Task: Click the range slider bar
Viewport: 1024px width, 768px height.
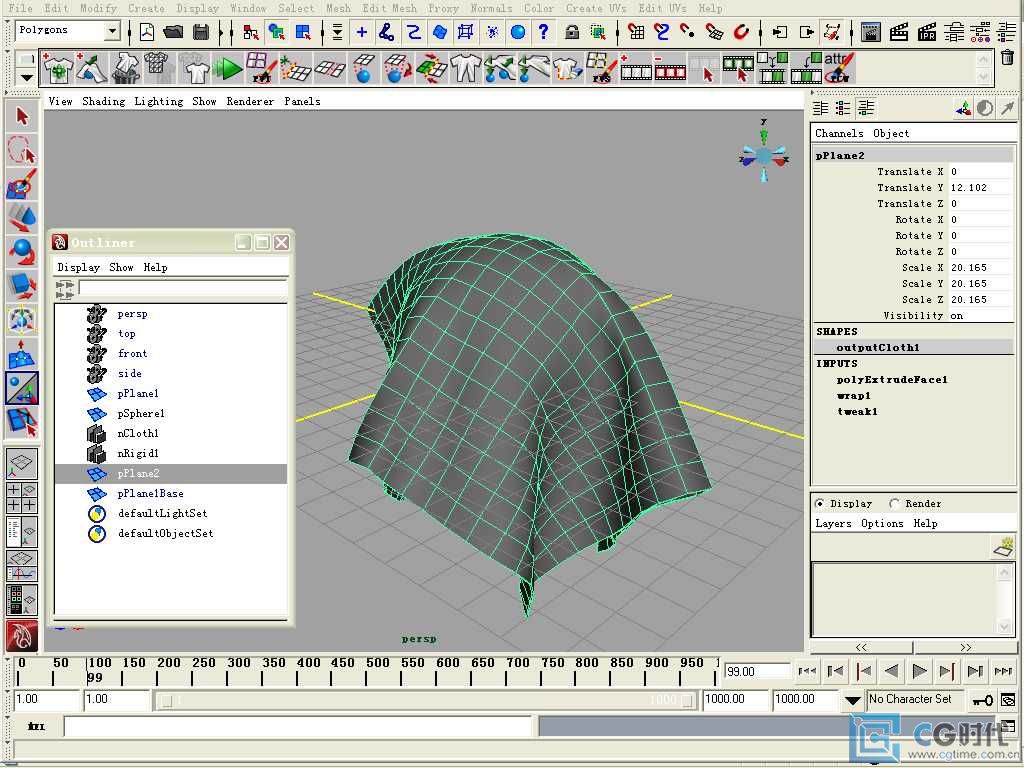Action: pos(426,700)
